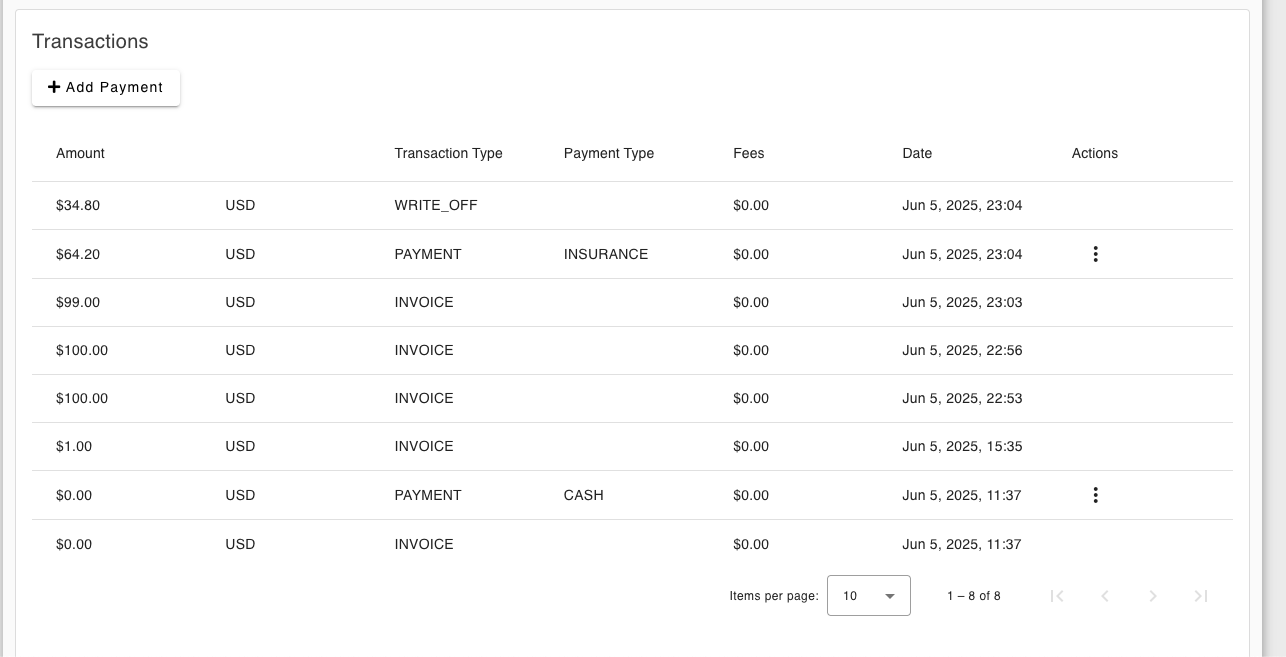Go to the next page of transactions
1286x657 pixels.
1152,595
